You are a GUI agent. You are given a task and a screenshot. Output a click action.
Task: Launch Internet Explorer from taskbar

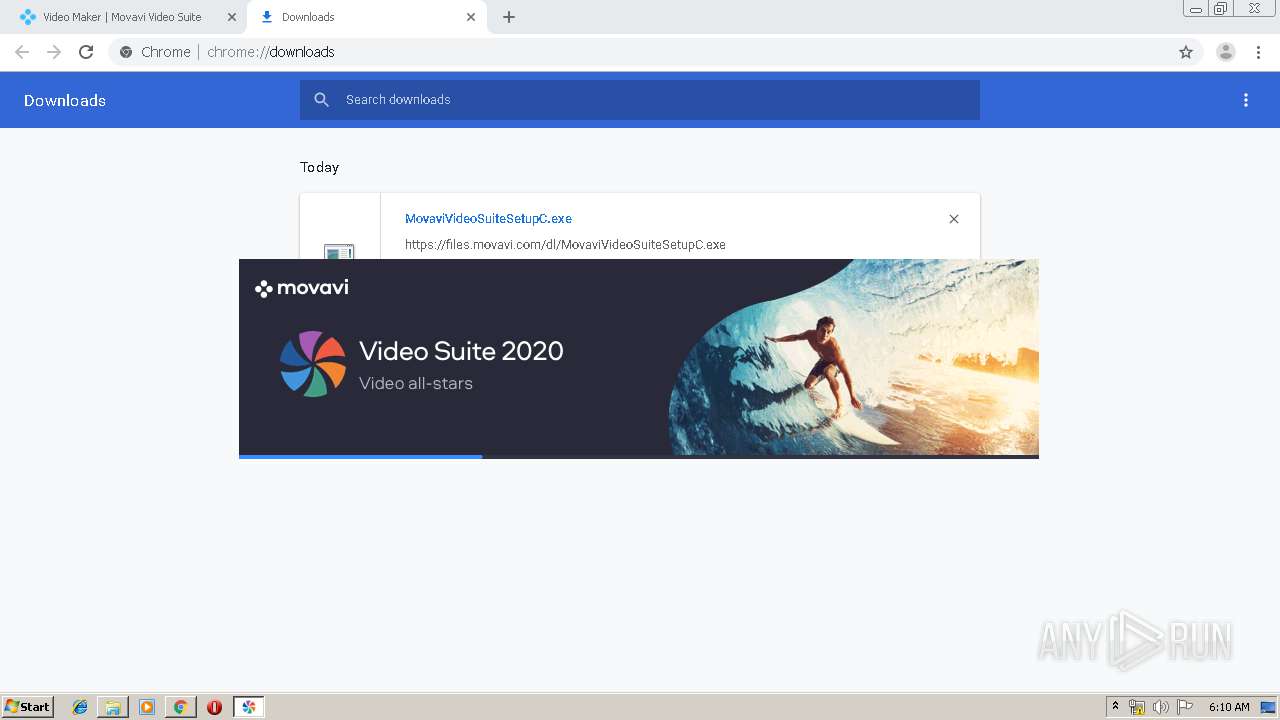tap(80, 707)
